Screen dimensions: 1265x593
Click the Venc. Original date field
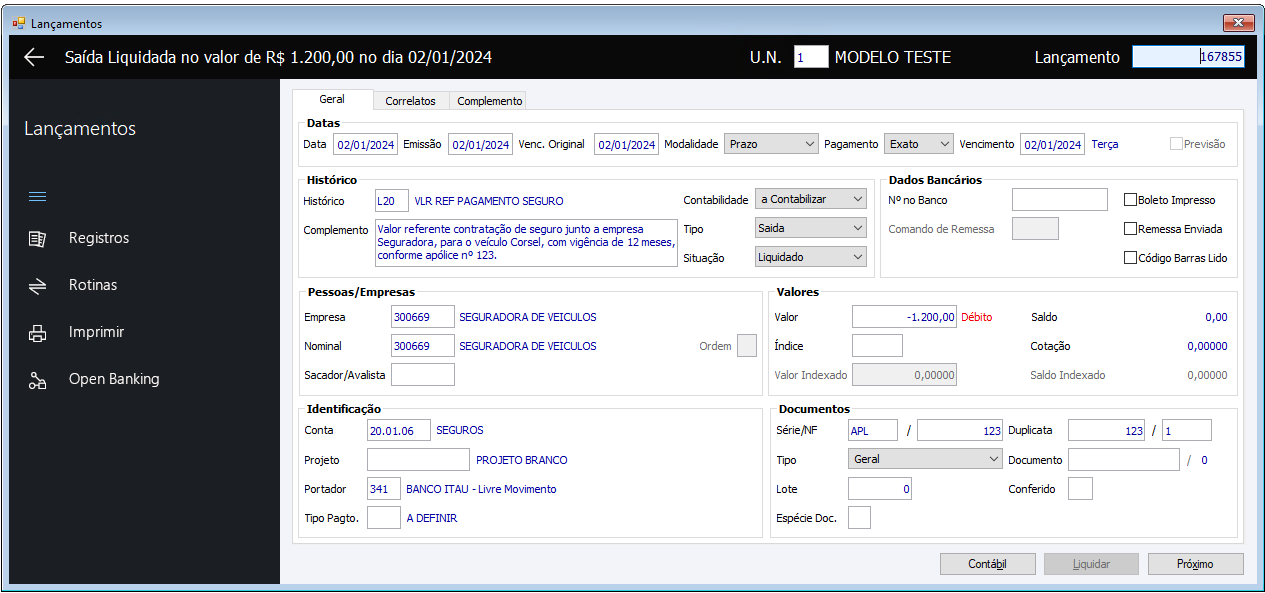pos(626,144)
